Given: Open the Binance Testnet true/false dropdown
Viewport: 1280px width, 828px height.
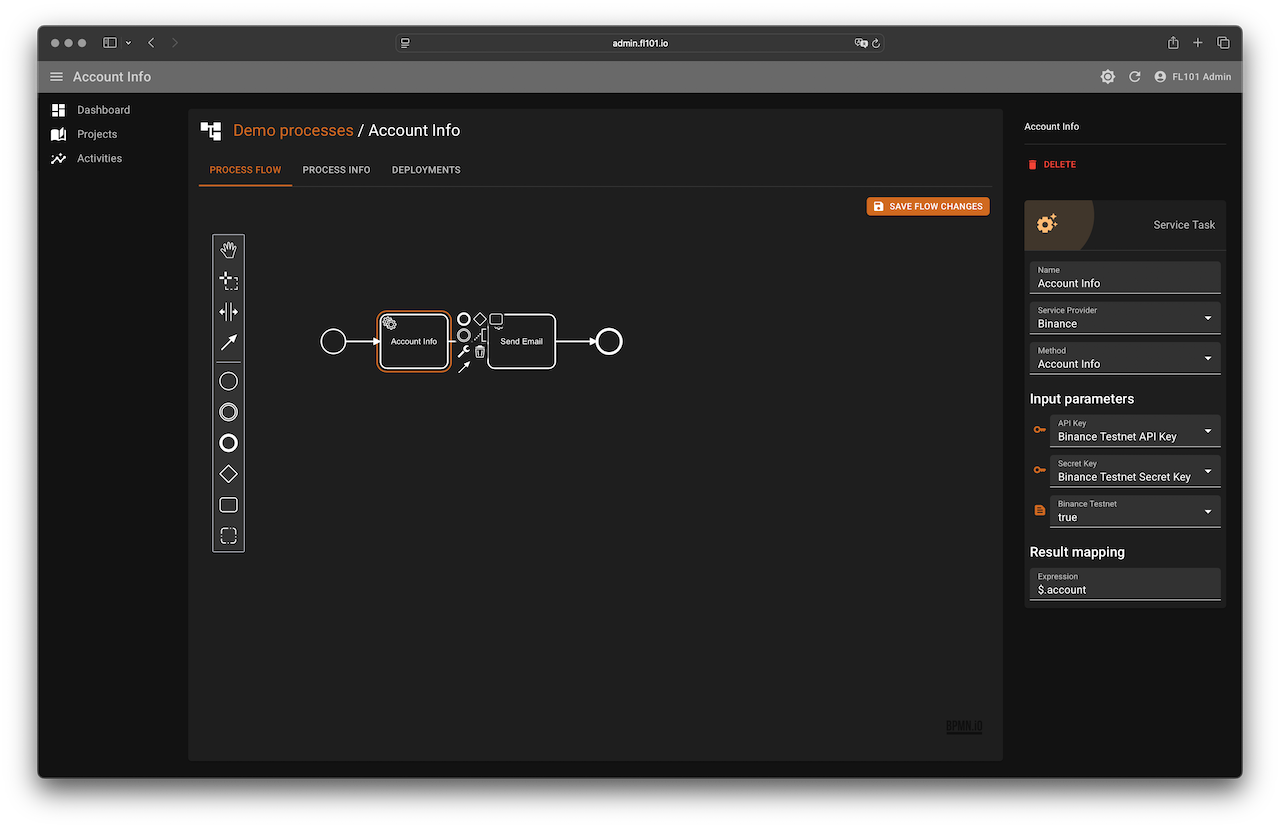Looking at the screenshot, I should pyautogui.click(x=1134, y=511).
